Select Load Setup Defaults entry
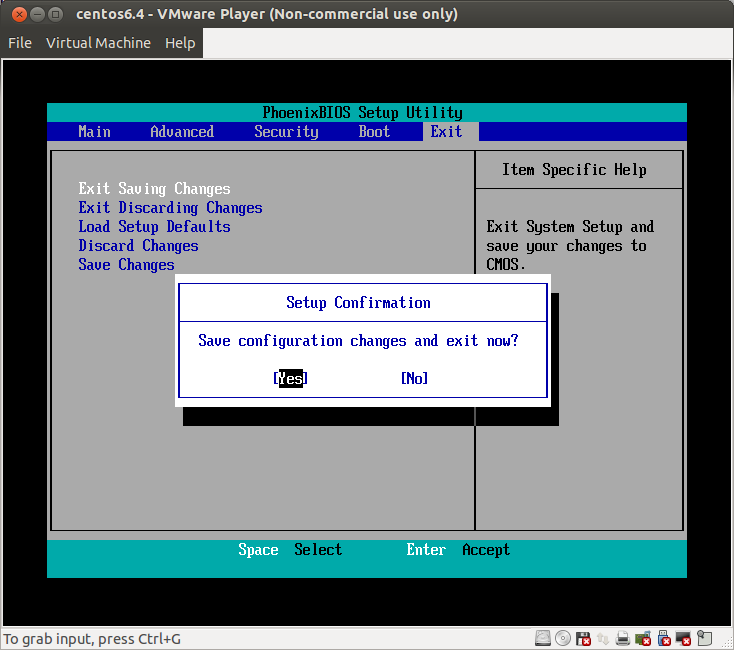The height and width of the screenshot is (650, 734). coord(154,226)
